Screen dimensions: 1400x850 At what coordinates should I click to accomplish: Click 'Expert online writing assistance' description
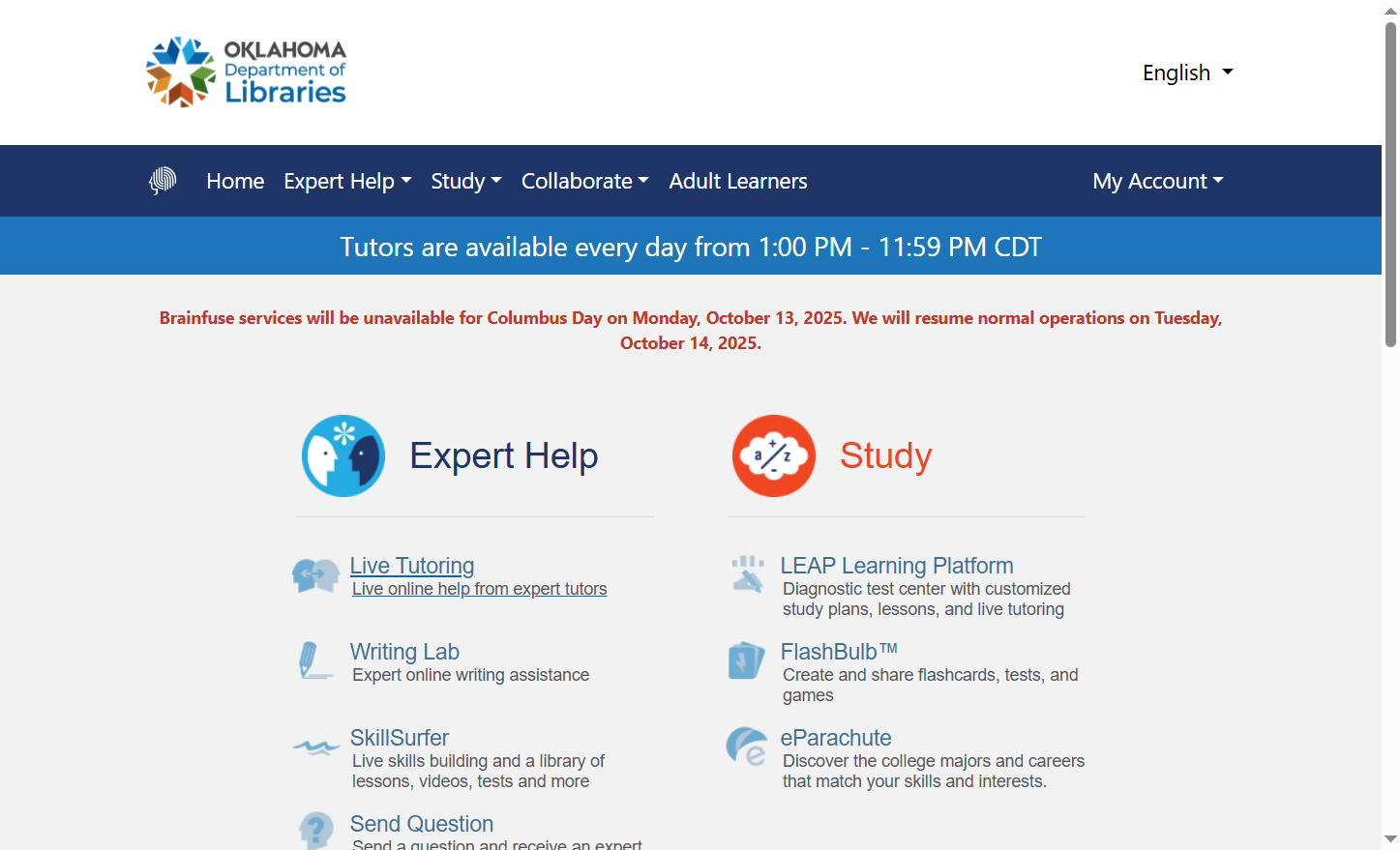pyautogui.click(x=471, y=675)
